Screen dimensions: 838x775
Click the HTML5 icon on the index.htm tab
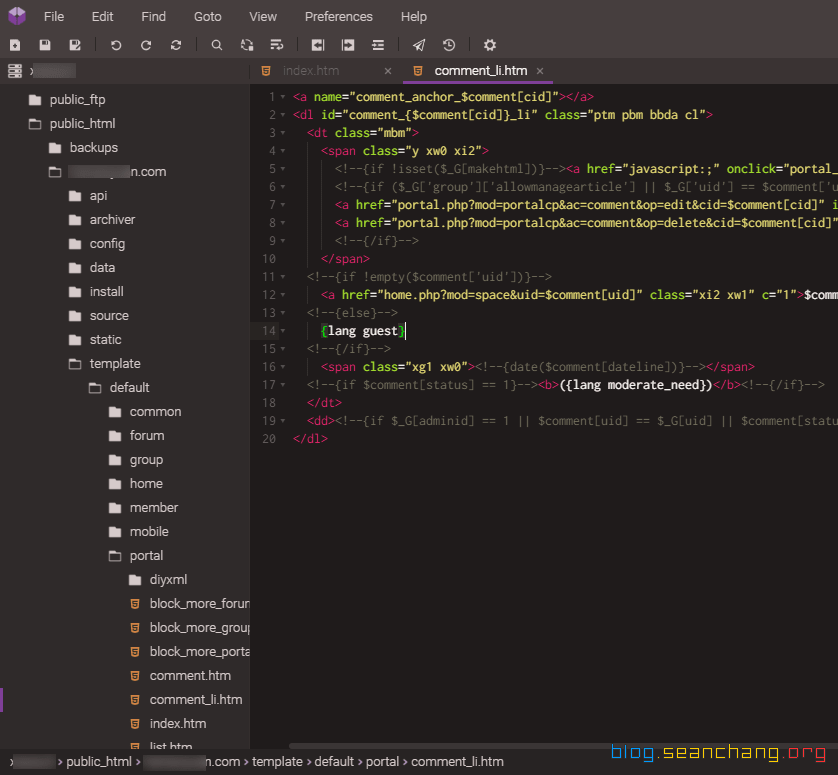tap(266, 71)
